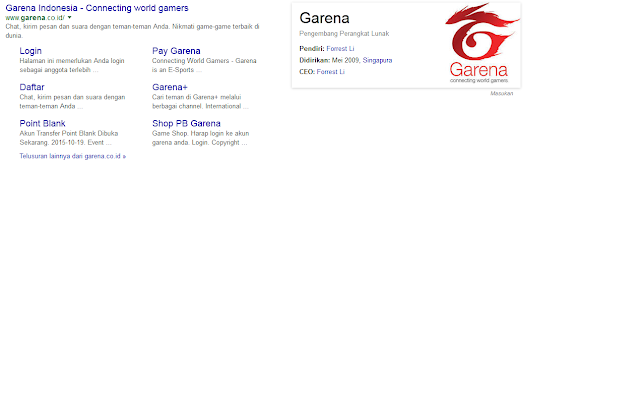
Task: Click the snippet 'Connecting World Gamers - Garena'
Action: tap(204, 60)
